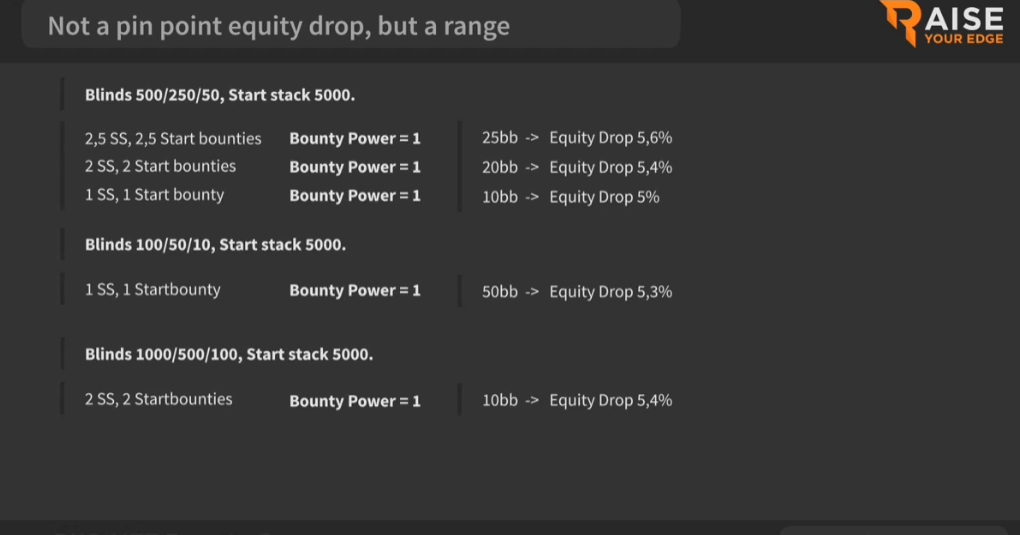Click the Blinds 1000/500/100 heading
Image resolution: width=1020 pixels, height=535 pixels.
(x=229, y=355)
